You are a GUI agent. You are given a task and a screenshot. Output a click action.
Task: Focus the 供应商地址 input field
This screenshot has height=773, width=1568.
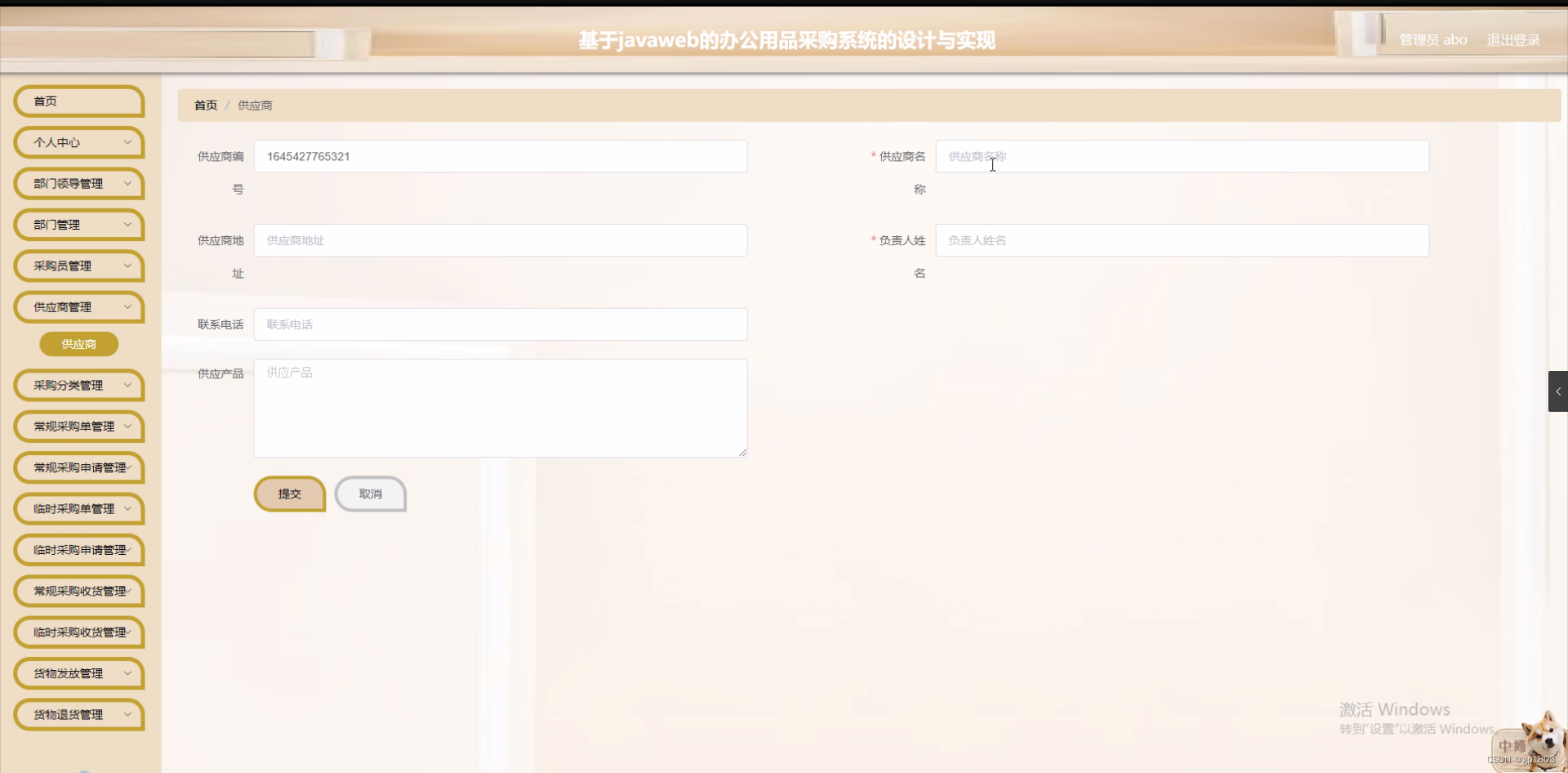(x=501, y=240)
